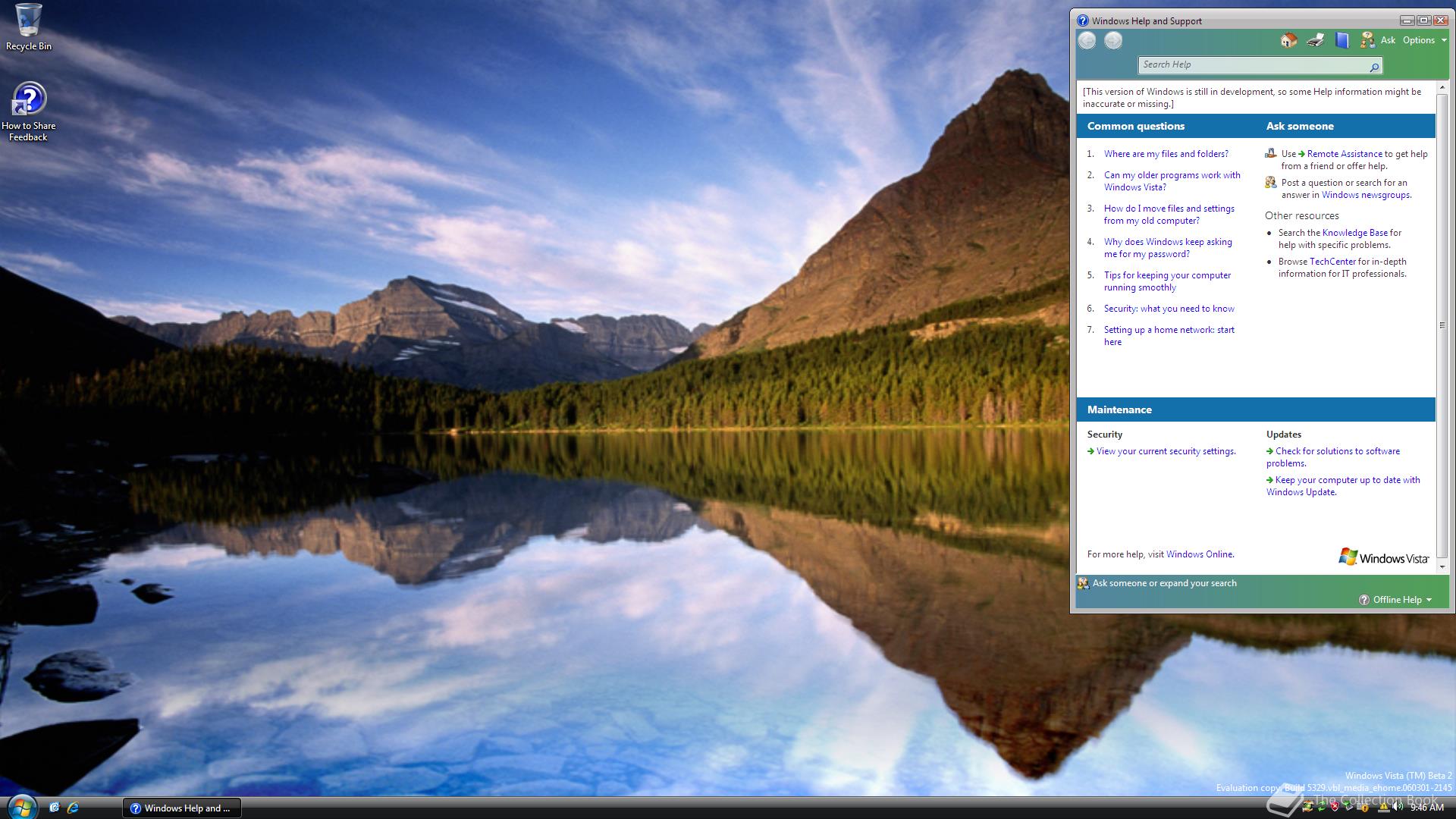Click the Ask people icon
Image resolution: width=1456 pixels, height=819 pixels.
1367,40
